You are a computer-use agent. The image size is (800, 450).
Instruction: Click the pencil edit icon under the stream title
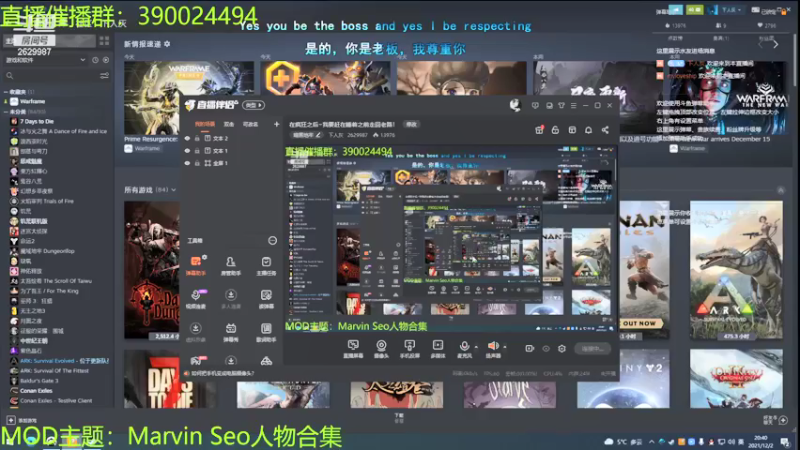tap(318, 135)
